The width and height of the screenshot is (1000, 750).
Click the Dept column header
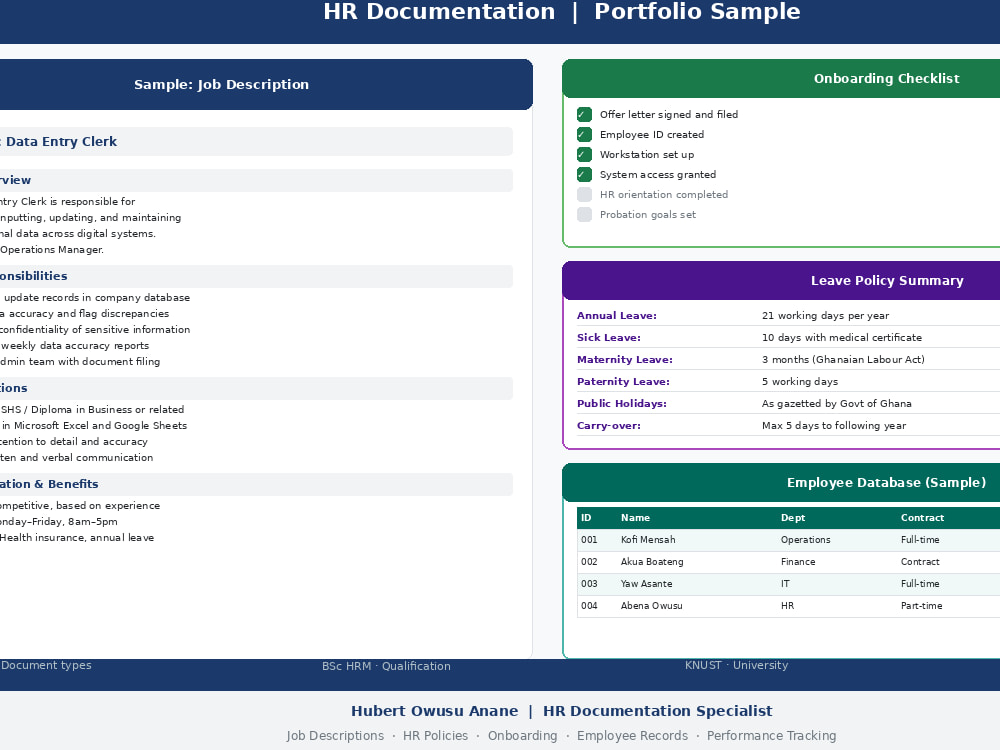(x=793, y=518)
